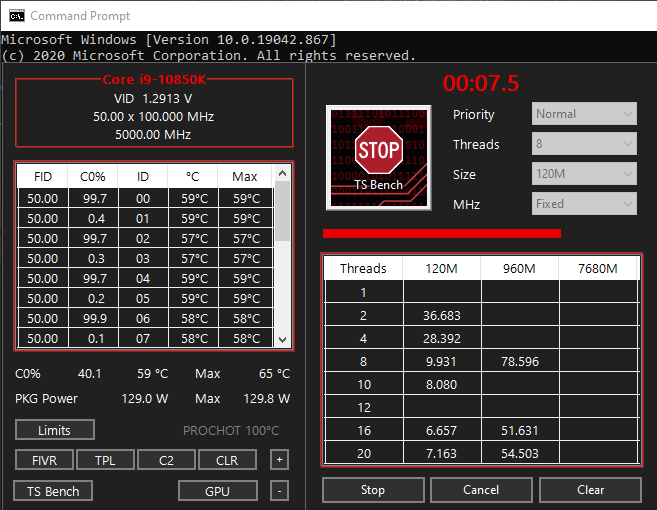
Task: Click the 9.931 result for 8 threads
Action: tap(442, 361)
